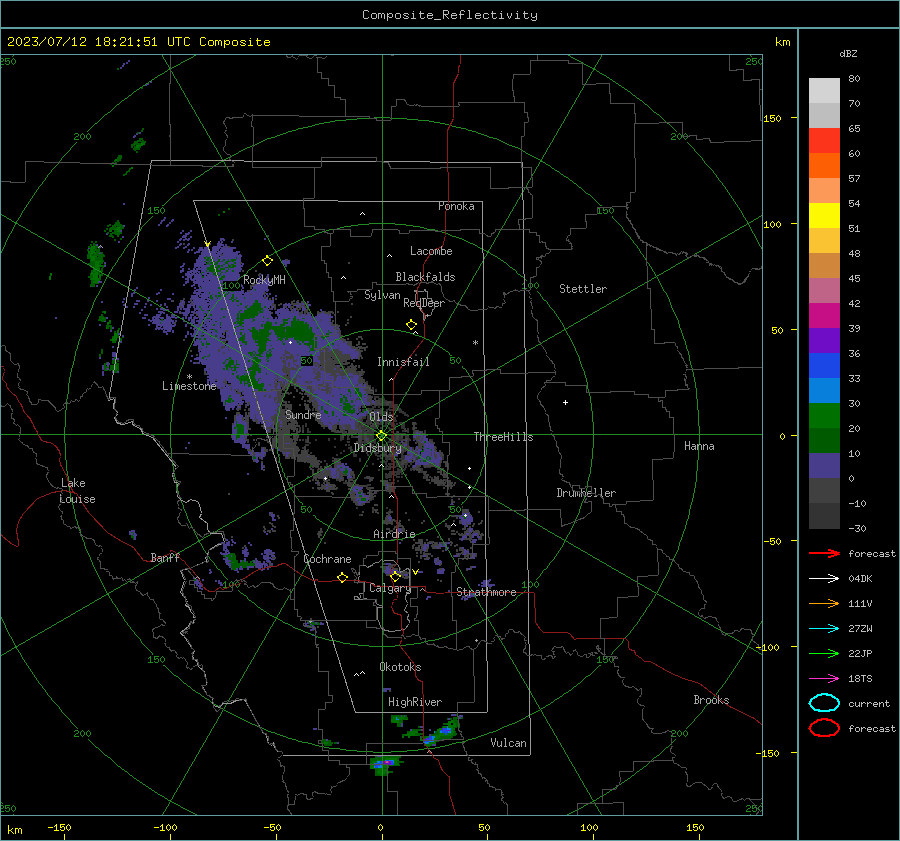This screenshot has width=900, height=841.
Task: Click the red 'forecast' oval icon
Action: pos(824,728)
